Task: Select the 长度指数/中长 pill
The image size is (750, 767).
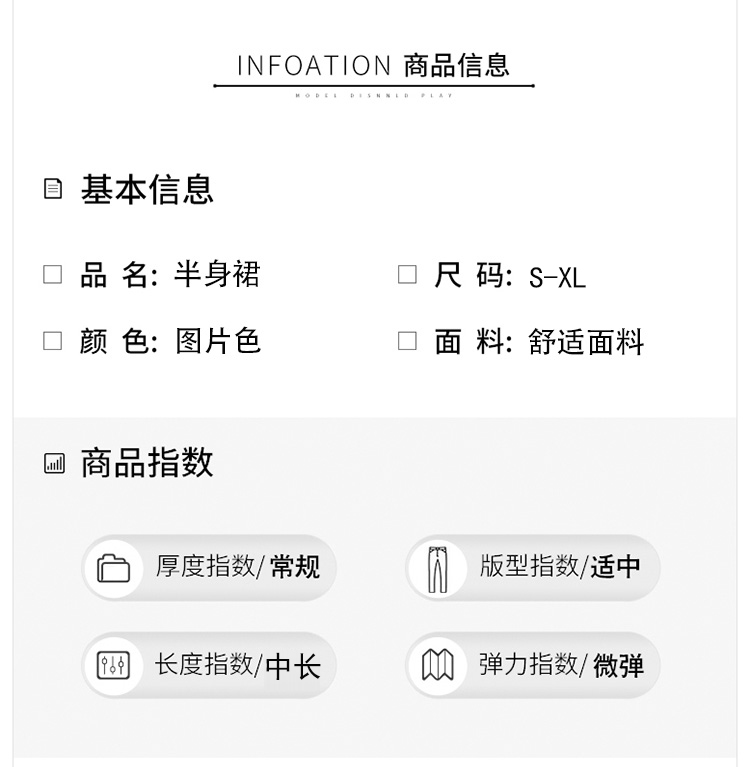Action: [209, 665]
